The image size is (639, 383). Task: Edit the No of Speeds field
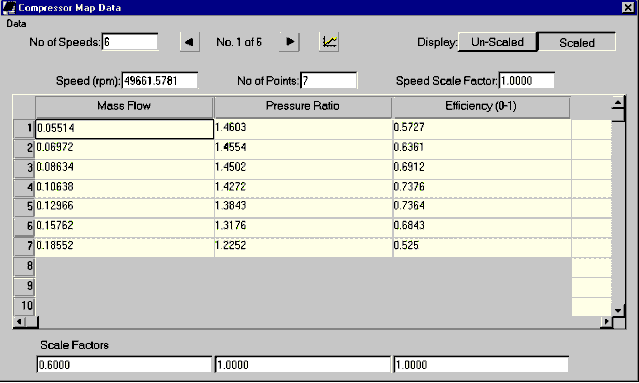(130, 42)
